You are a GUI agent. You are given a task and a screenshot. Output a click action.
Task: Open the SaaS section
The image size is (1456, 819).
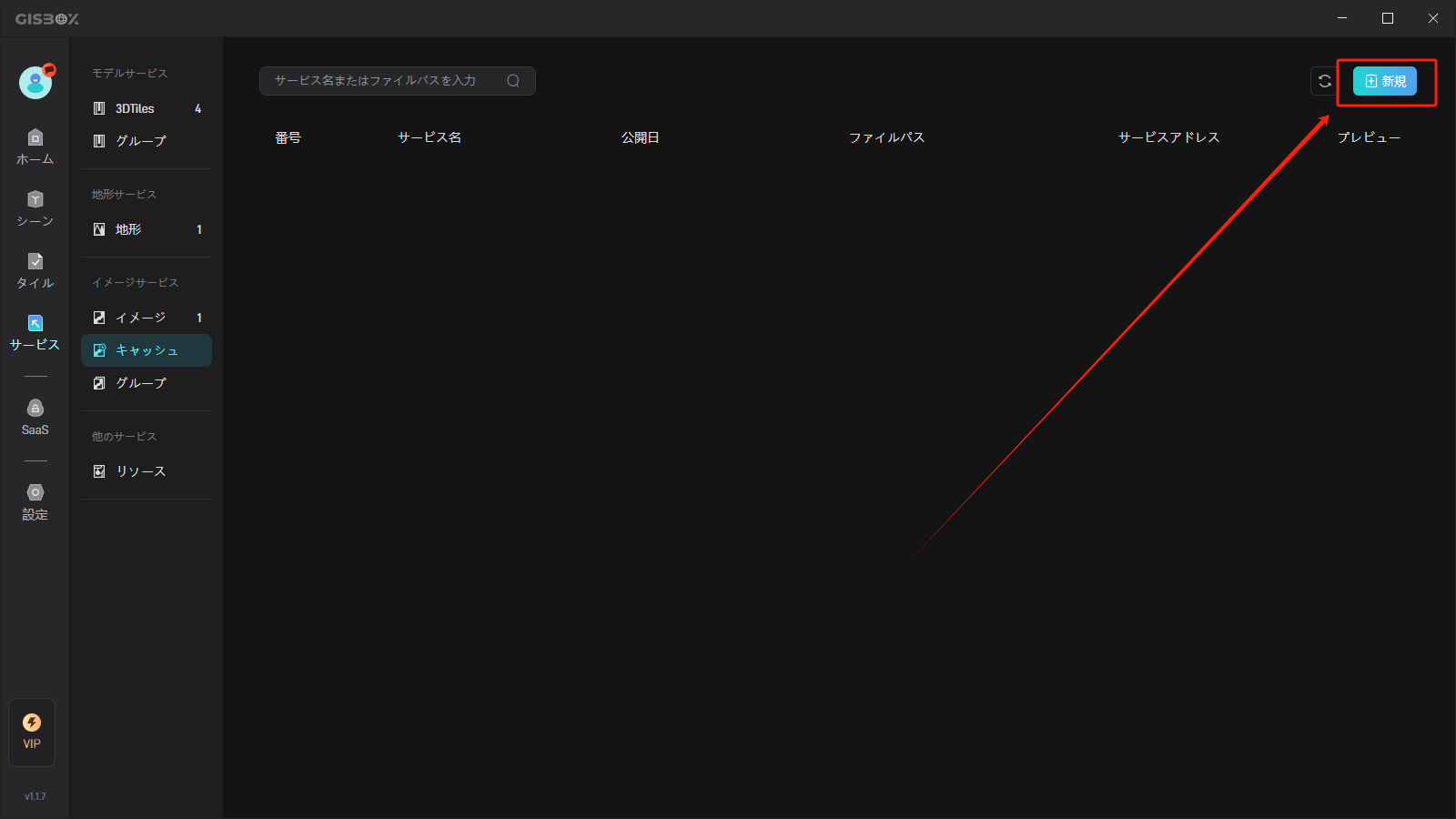click(x=35, y=417)
